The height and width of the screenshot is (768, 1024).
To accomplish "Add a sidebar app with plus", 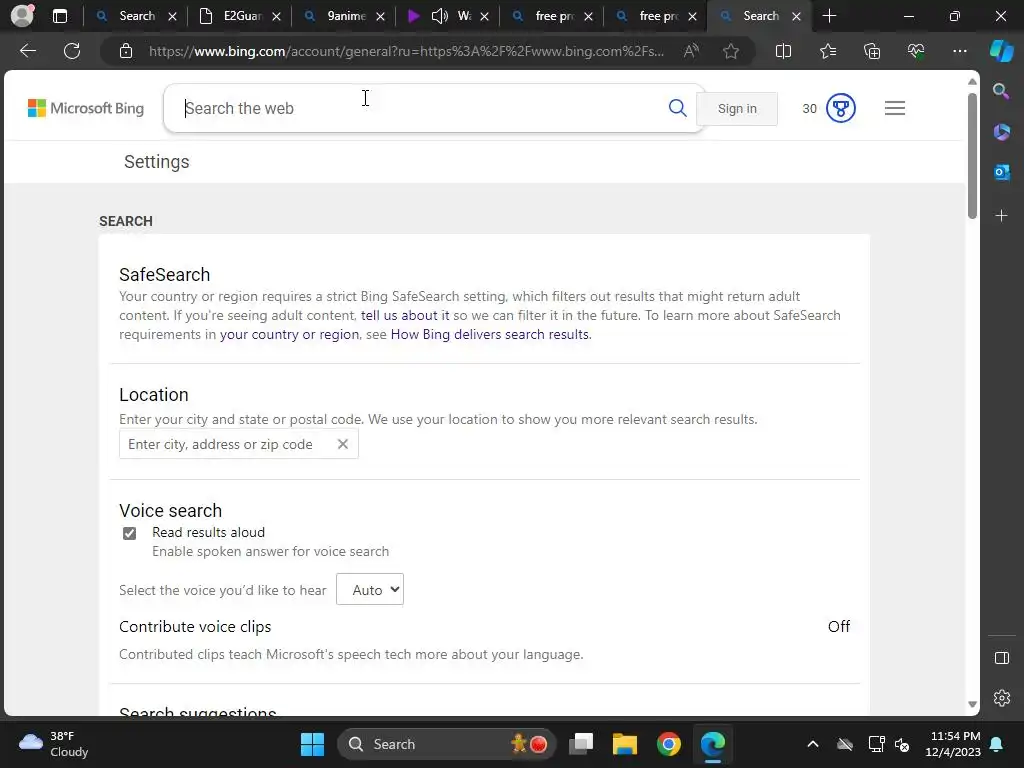I will click(x=1001, y=216).
